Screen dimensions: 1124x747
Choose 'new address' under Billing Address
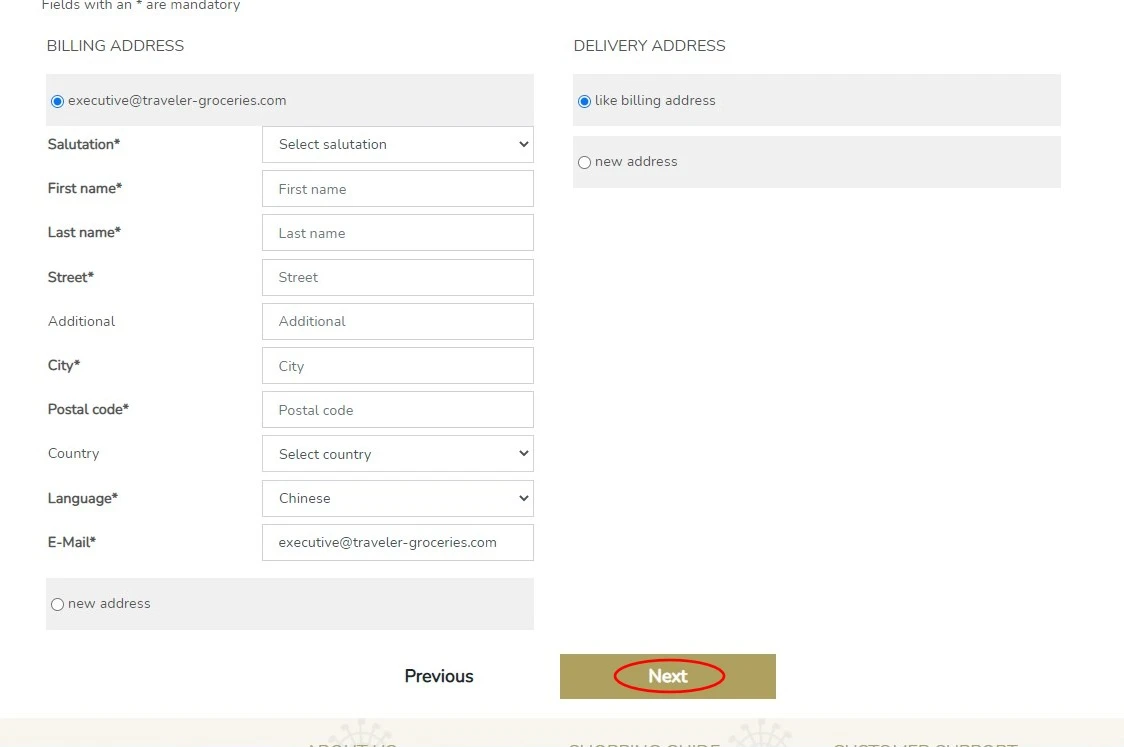point(57,604)
